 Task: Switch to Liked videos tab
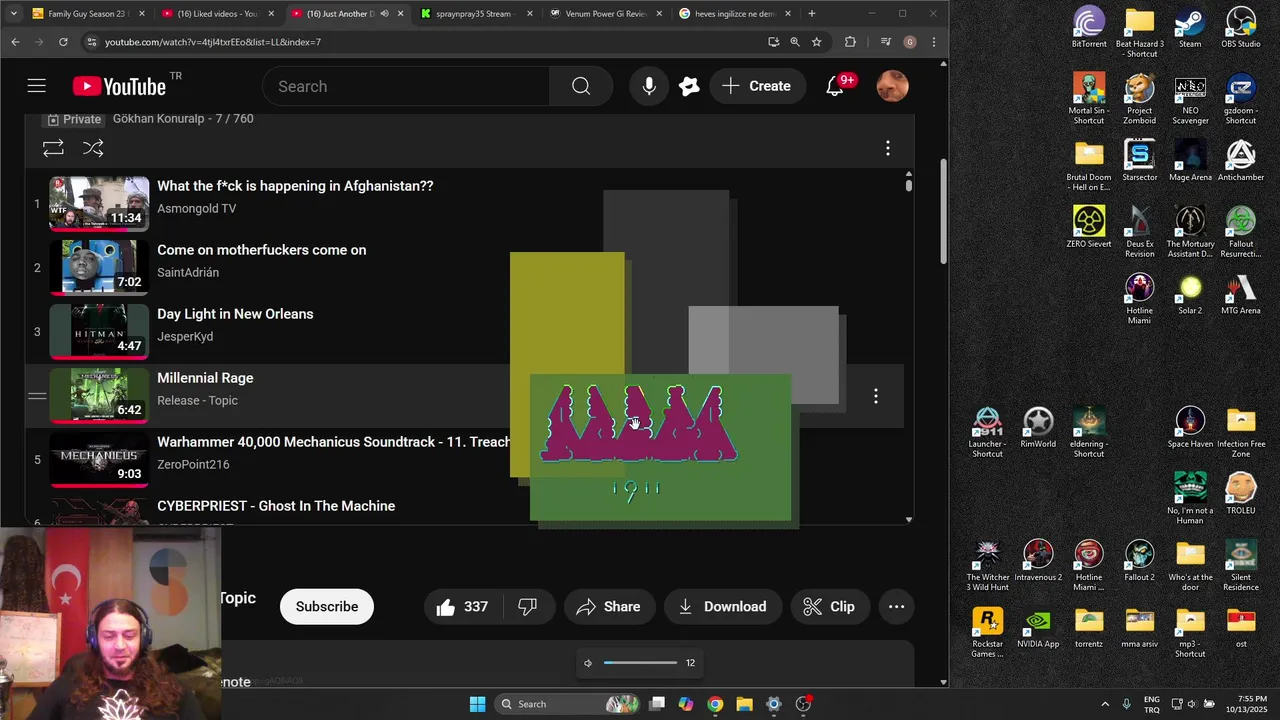pyautogui.click(x=218, y=14)
